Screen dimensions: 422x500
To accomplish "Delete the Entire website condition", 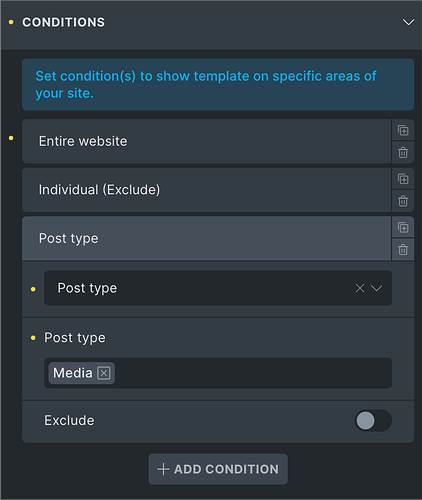I will pyautogui.click(x=403, y=153).
